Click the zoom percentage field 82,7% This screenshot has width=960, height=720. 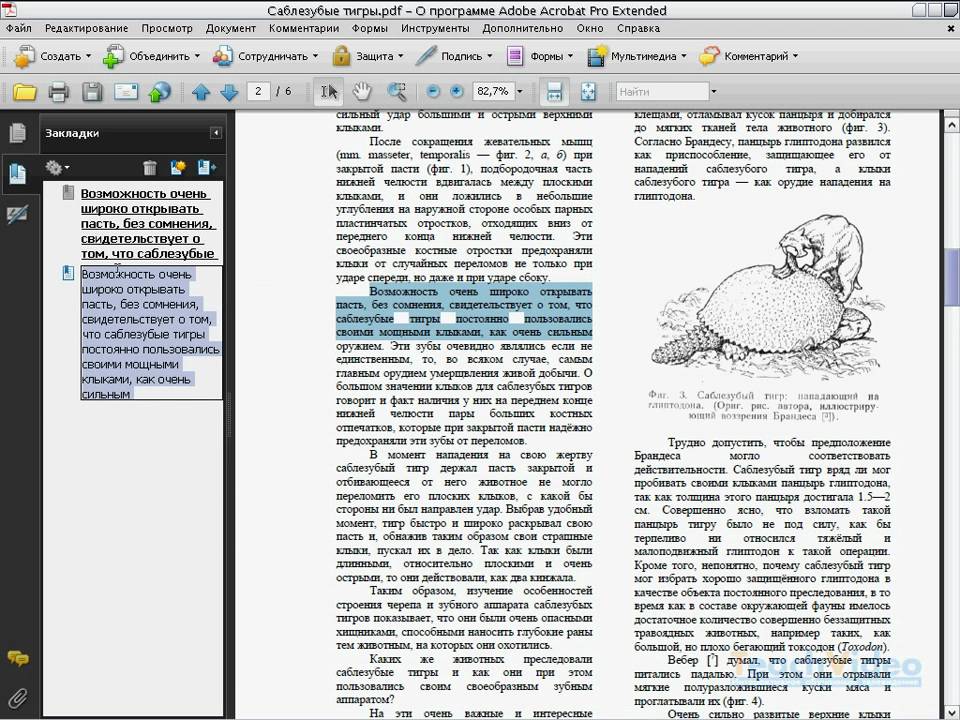(x=493, y=91)
